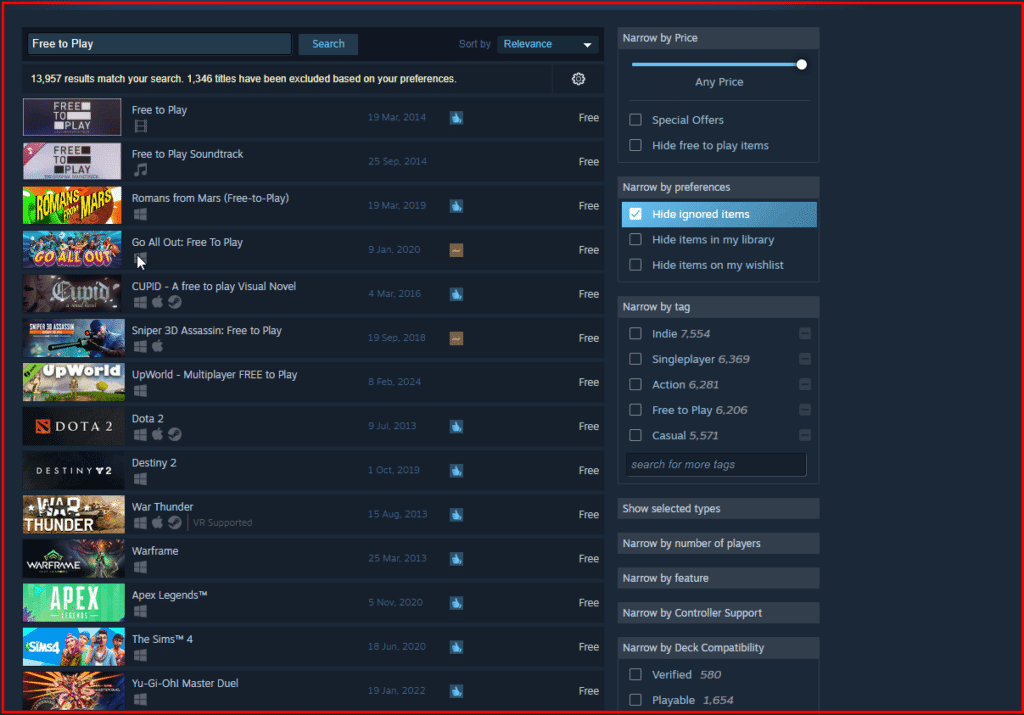Click mixed review icon for Sniper 3D Assassin
This screenshot has width=1024, height=715.
point(456,338)
